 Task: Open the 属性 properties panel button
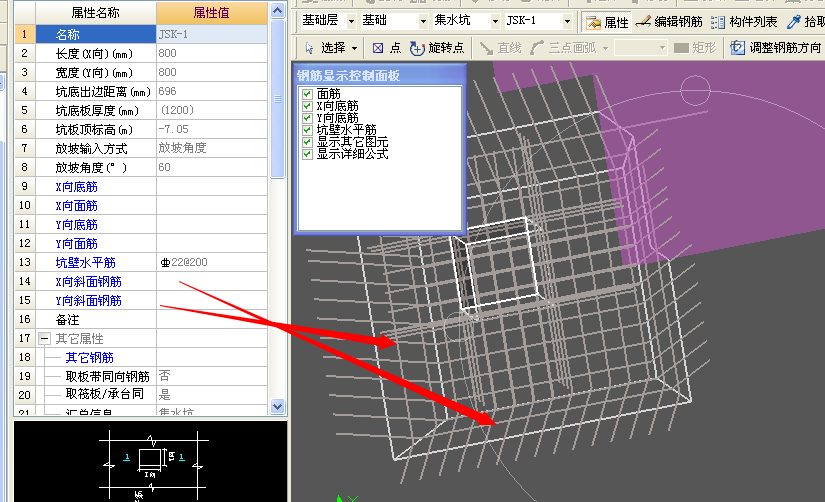(607, 22)
